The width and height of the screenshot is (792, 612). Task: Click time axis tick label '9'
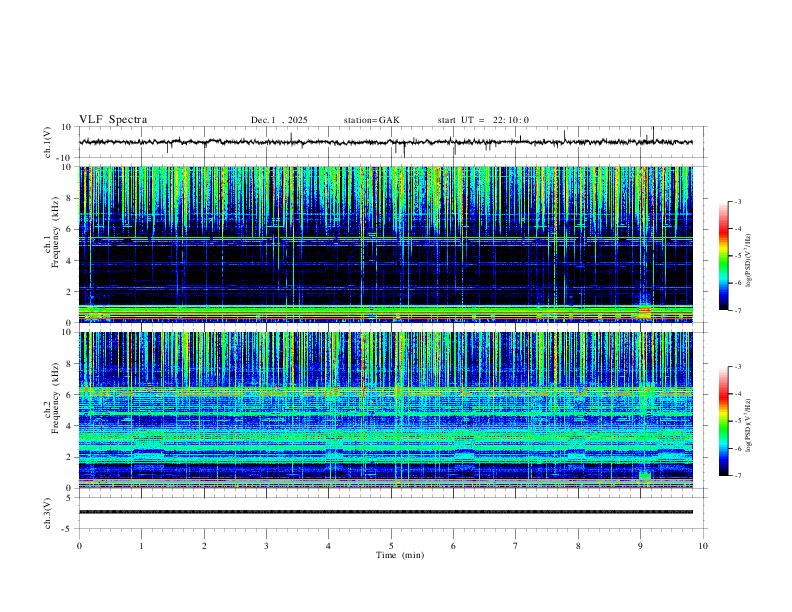point(640,546)
